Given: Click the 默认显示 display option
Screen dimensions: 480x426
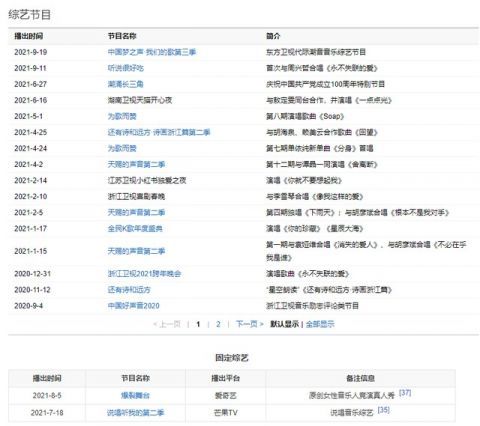Looking at the screenshot, I should [284, 324].
